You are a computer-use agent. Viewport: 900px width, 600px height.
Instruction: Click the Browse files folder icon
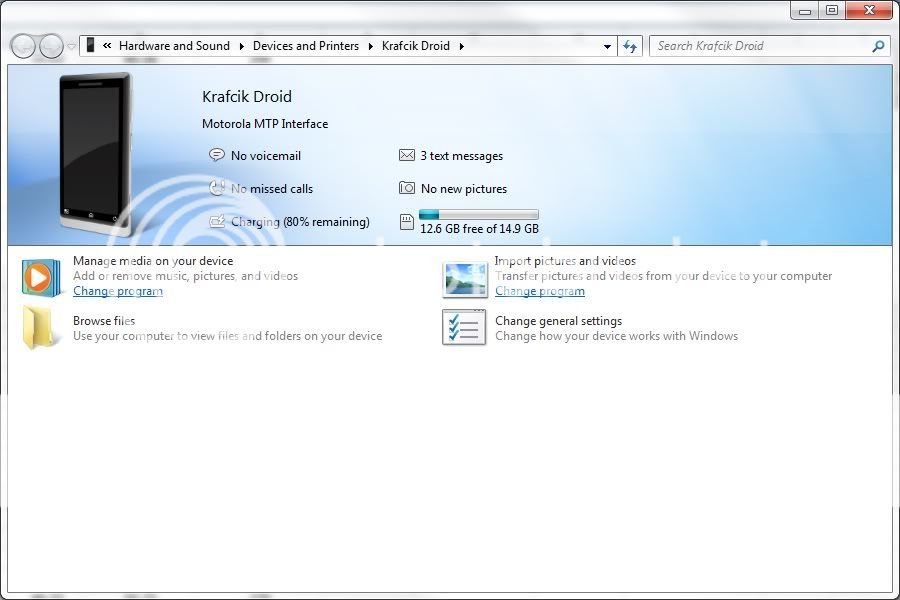(38, 328)
